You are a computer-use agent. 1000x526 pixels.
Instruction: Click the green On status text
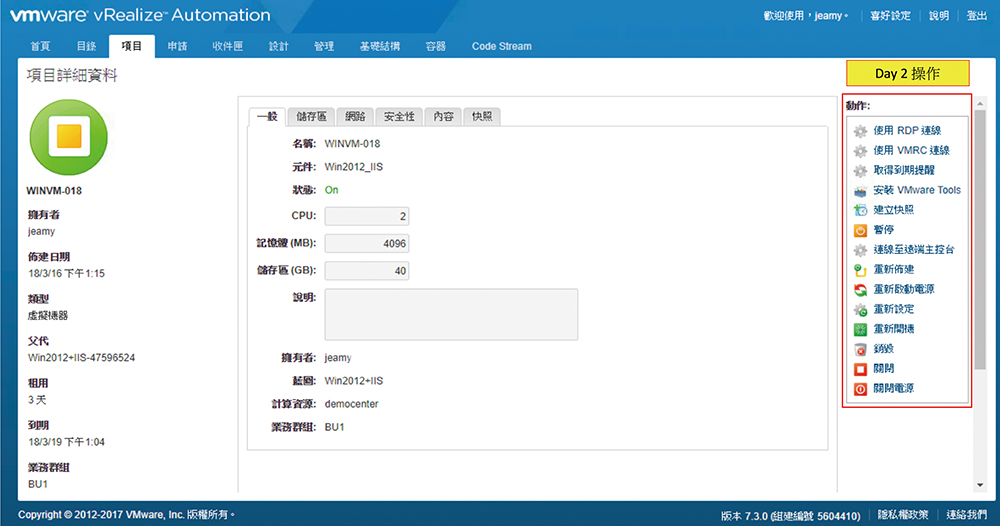pos(332,190)
